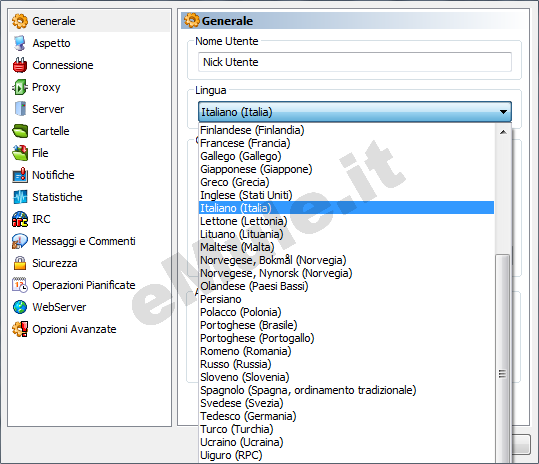Screen dimensions: 539x464
Task: Collapse the Lingua combo box arrow
Action: tap(503, 112)
